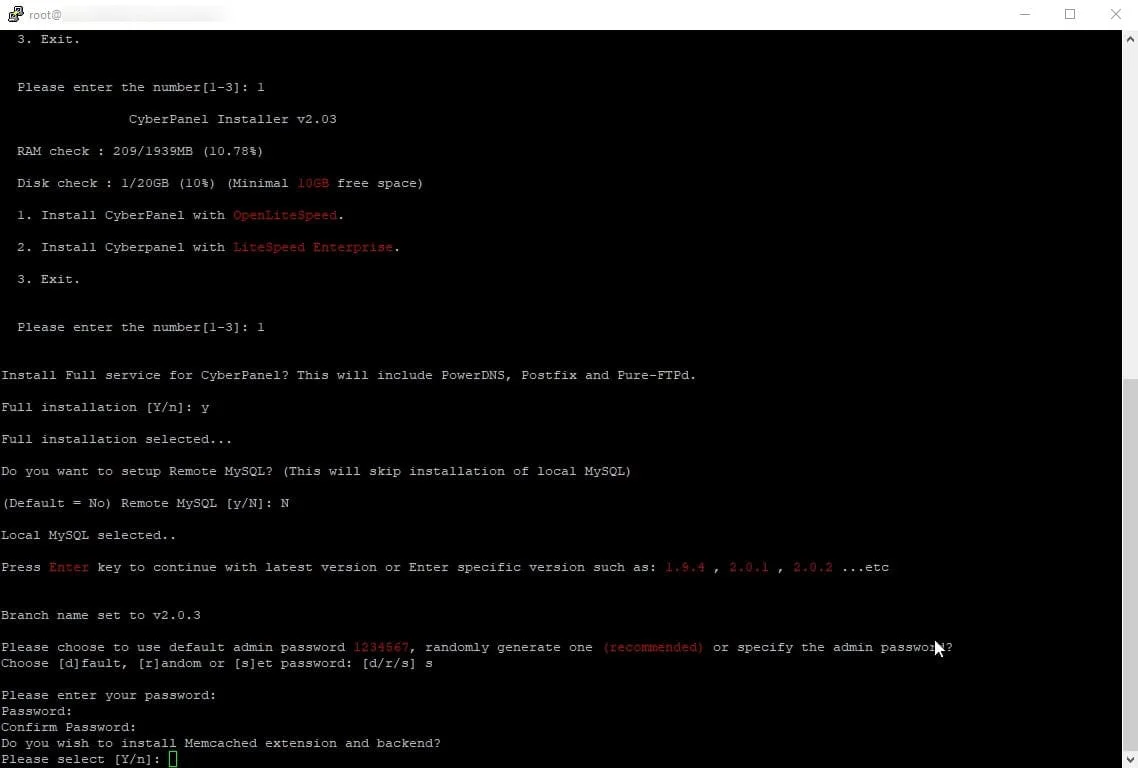Viewport: 1138px width, 768px height.
Task: Click the "Confirm Password:" line
Action: pos(68,727)
